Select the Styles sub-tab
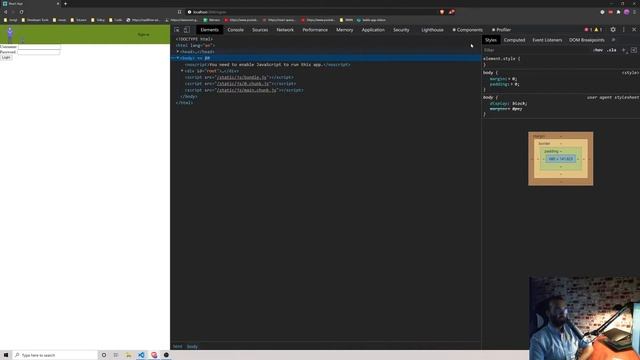 click(491, 40)
